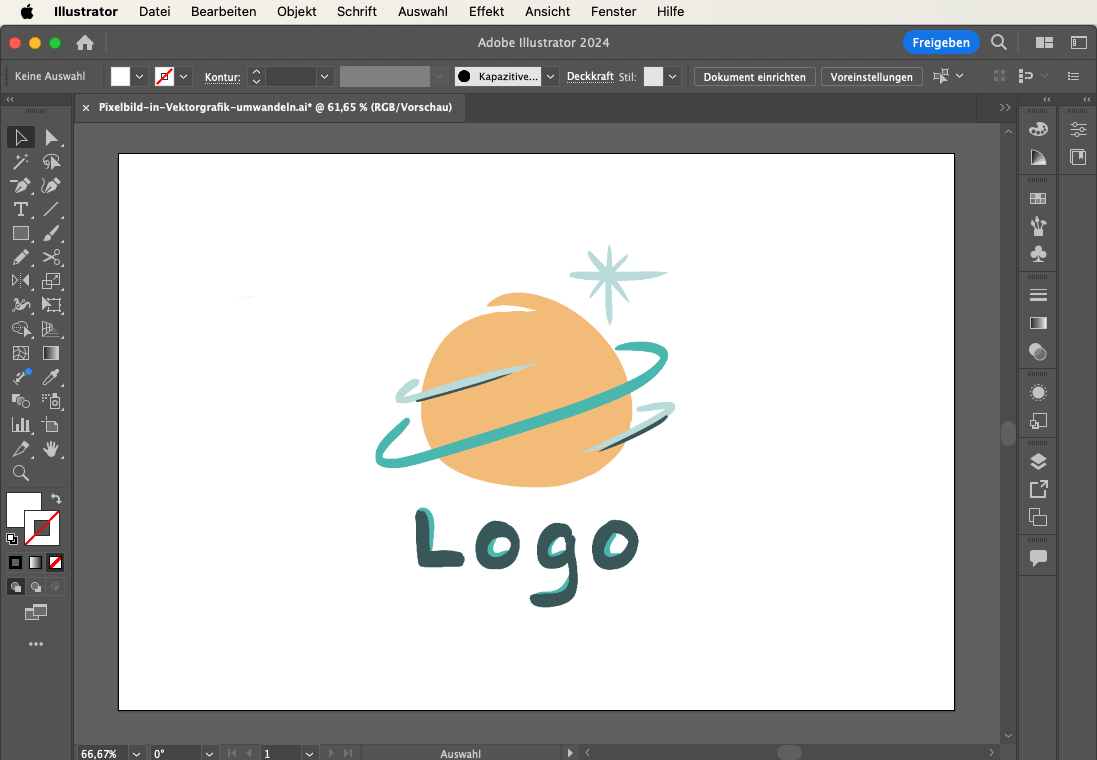Swap fill and stroke colors

pos(56,498)
